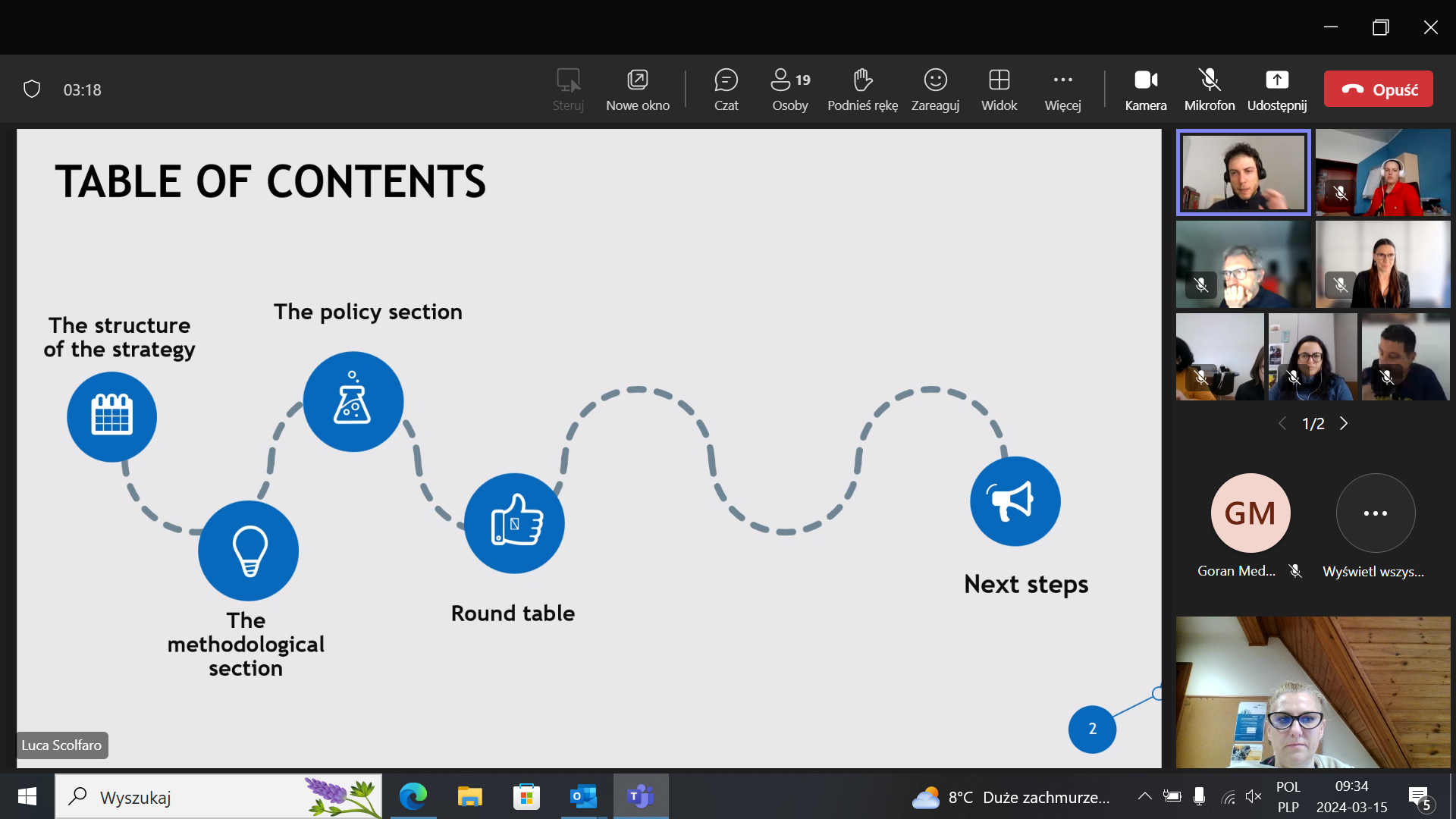Screen dimensions: 1456x819
Task: Select the active speaker video thumbnail
Action: (x=1243, y=173)
